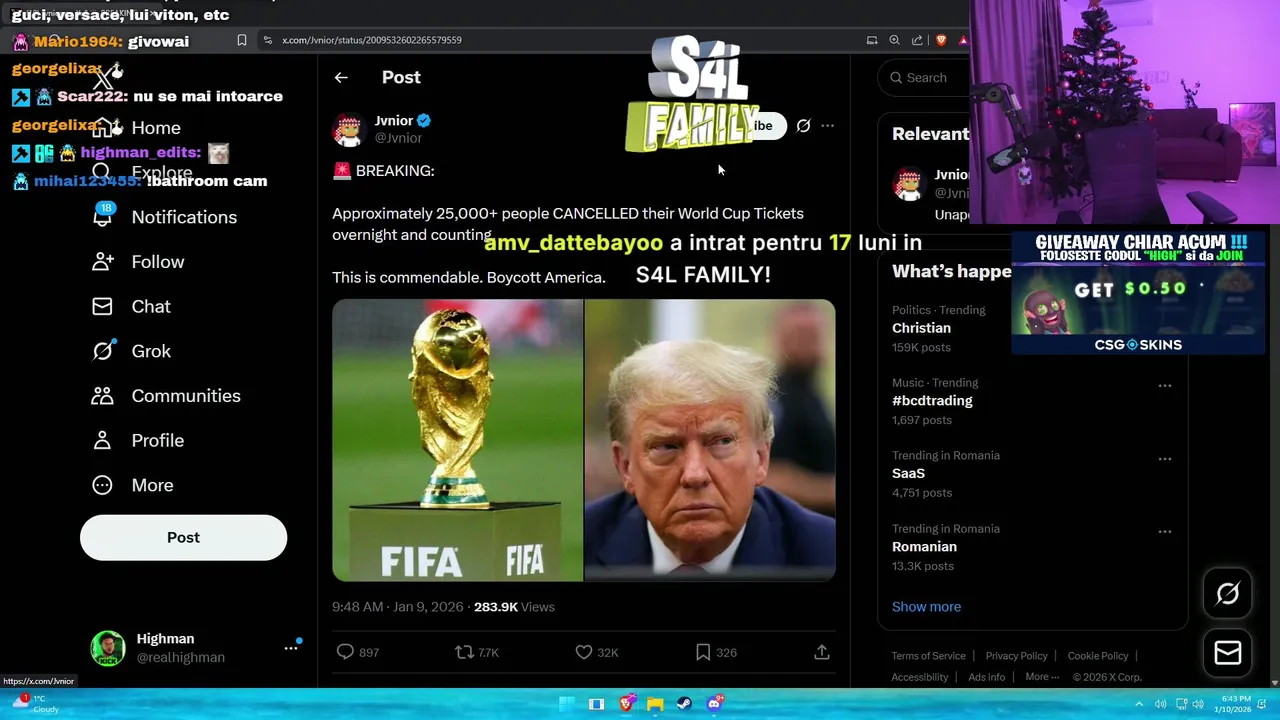Like the post with 32K likes
Screen dimensions: 1280x720
point(596,652)
